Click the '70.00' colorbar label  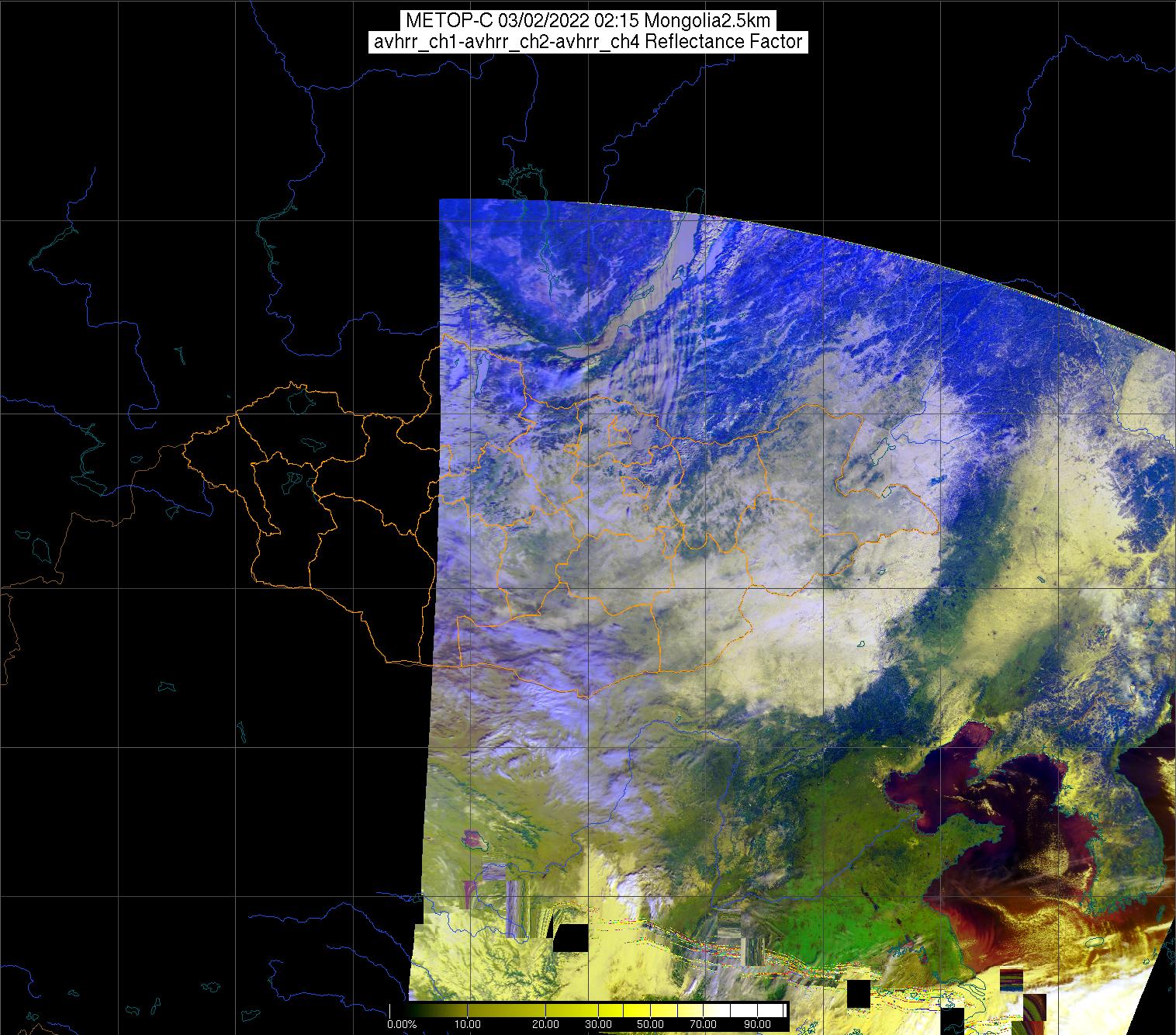[x=702, y=1024]
